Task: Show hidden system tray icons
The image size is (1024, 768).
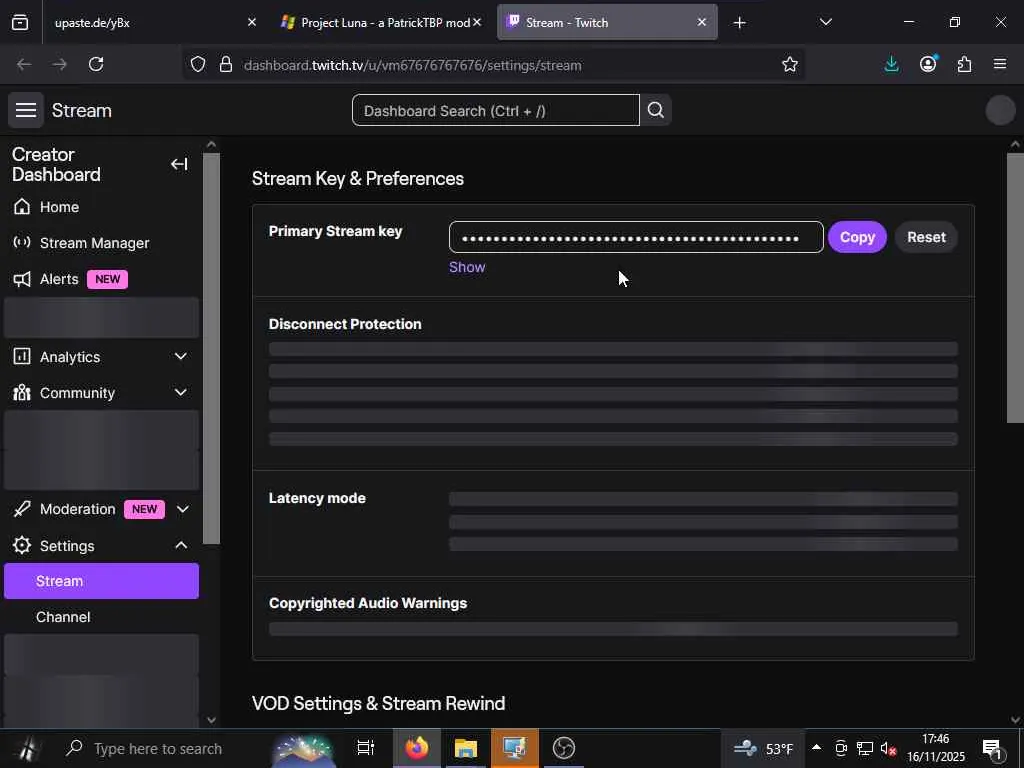Action: 816,747
